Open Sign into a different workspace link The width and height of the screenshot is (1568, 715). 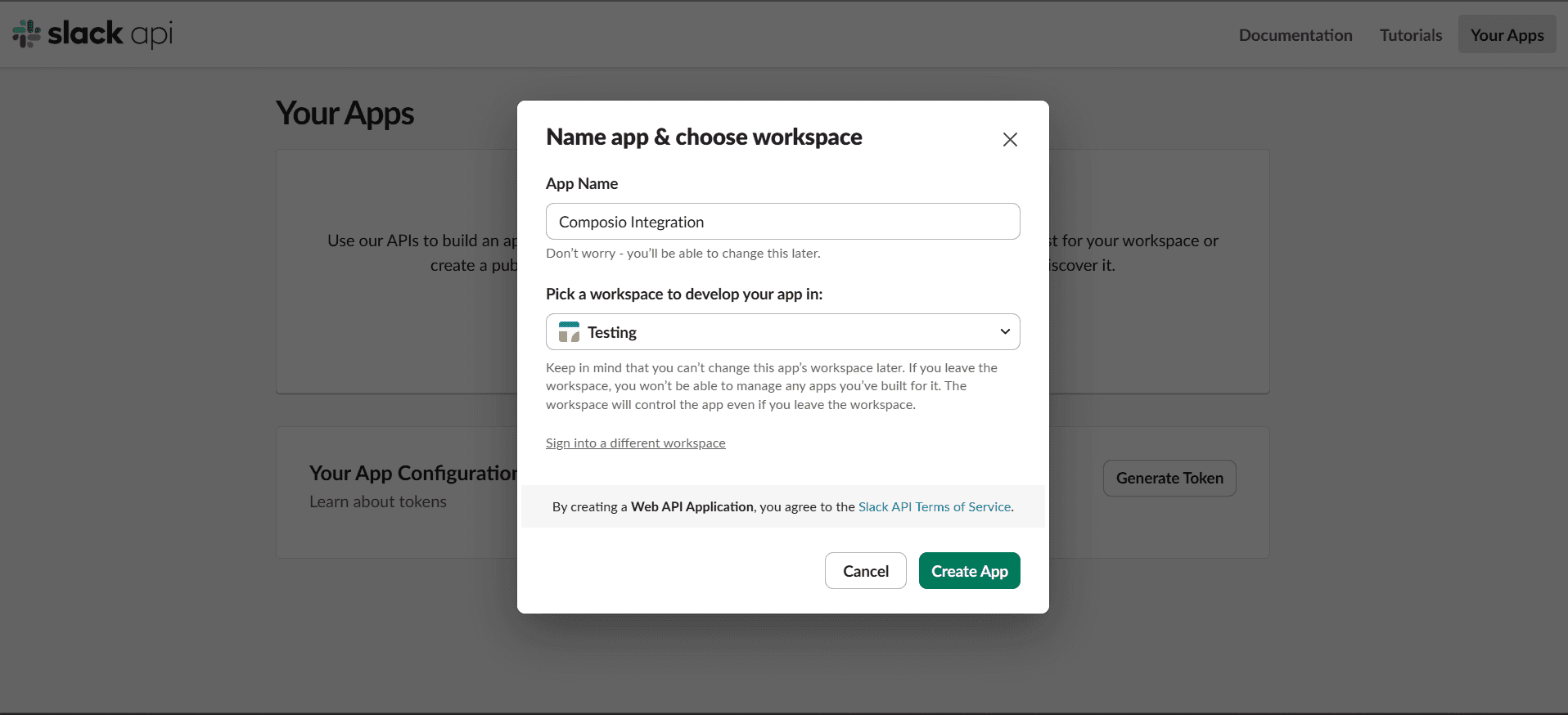(x=636, y=443)
